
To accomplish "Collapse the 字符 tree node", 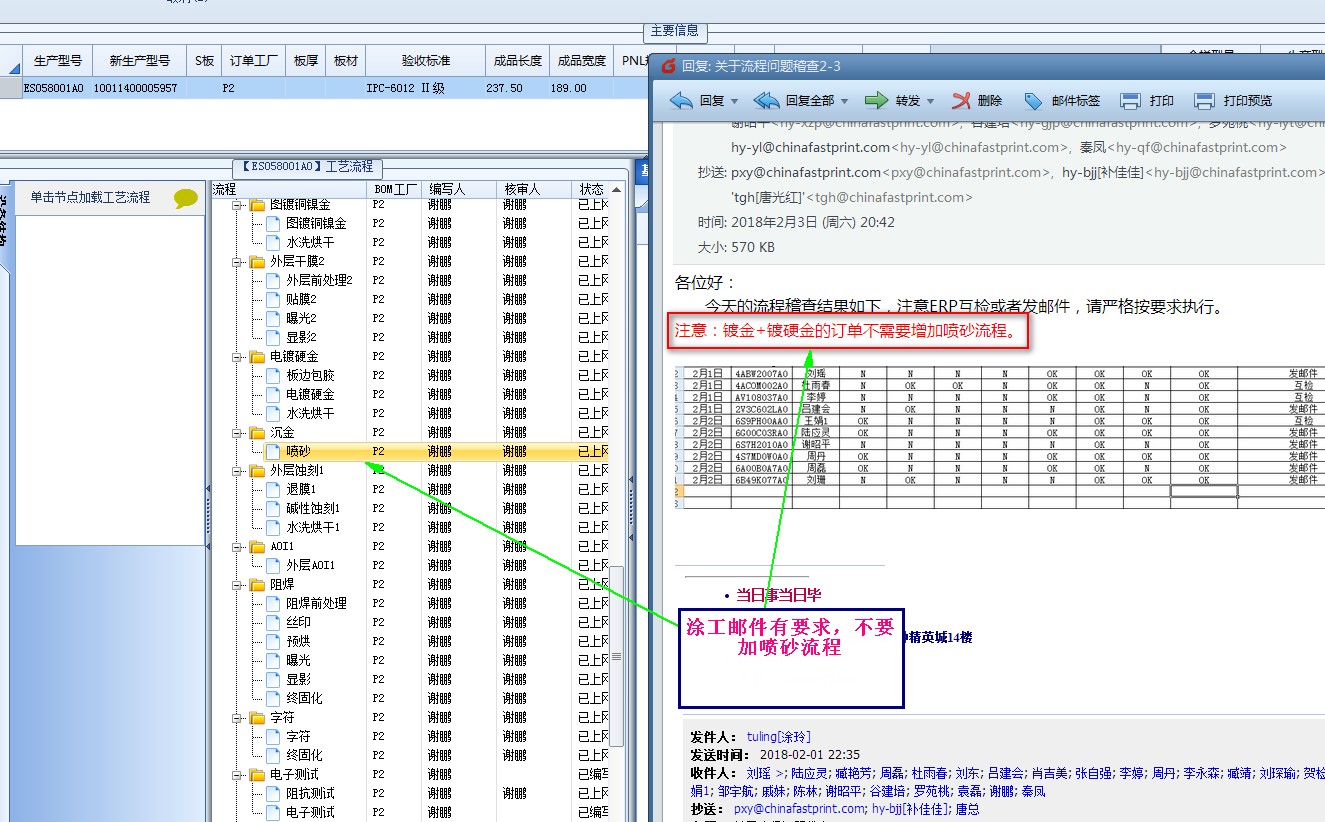I will [x=238, y=718].
